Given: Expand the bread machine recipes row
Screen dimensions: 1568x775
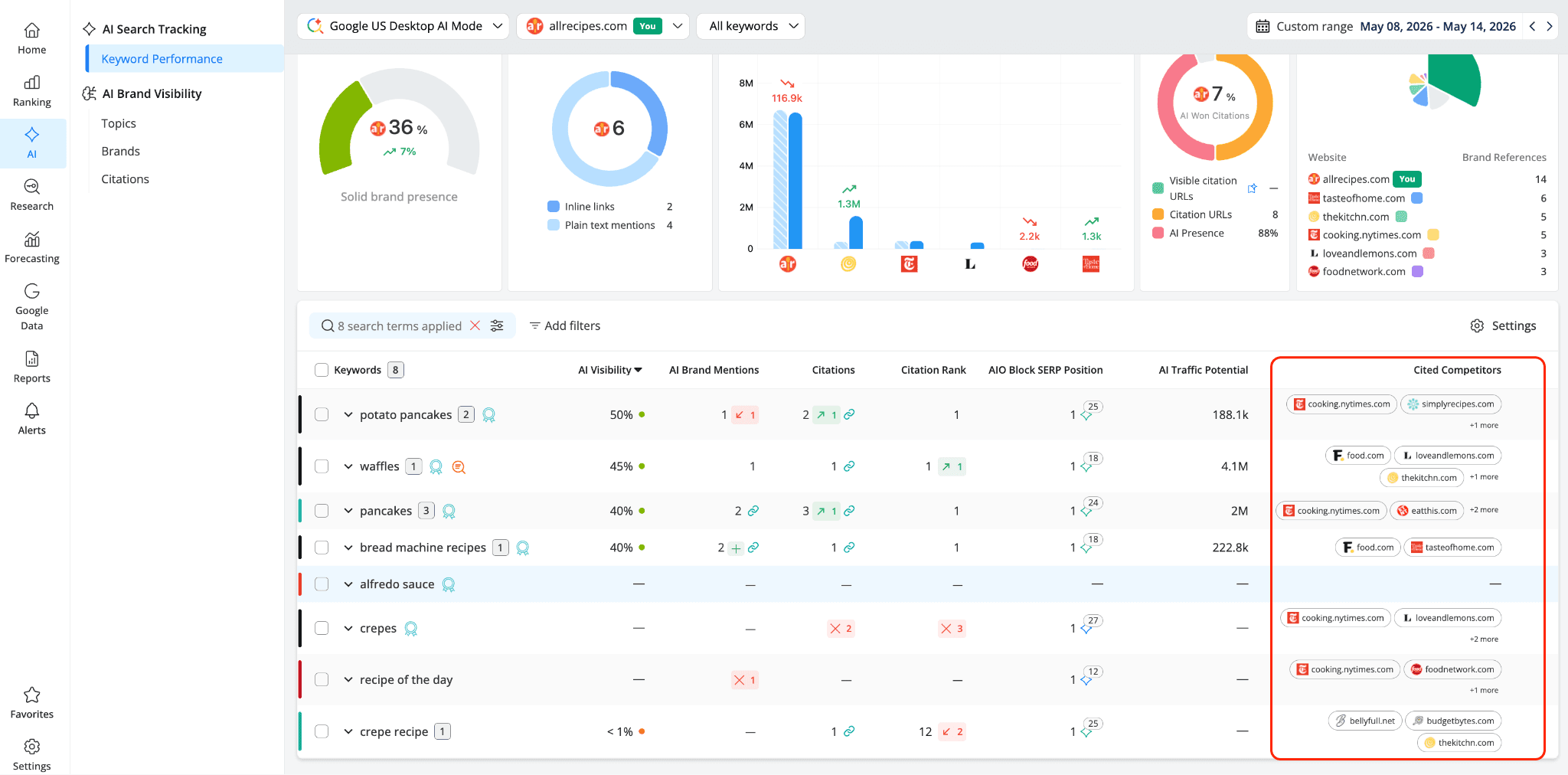Looking at the screenshot, I should point(348,548).
